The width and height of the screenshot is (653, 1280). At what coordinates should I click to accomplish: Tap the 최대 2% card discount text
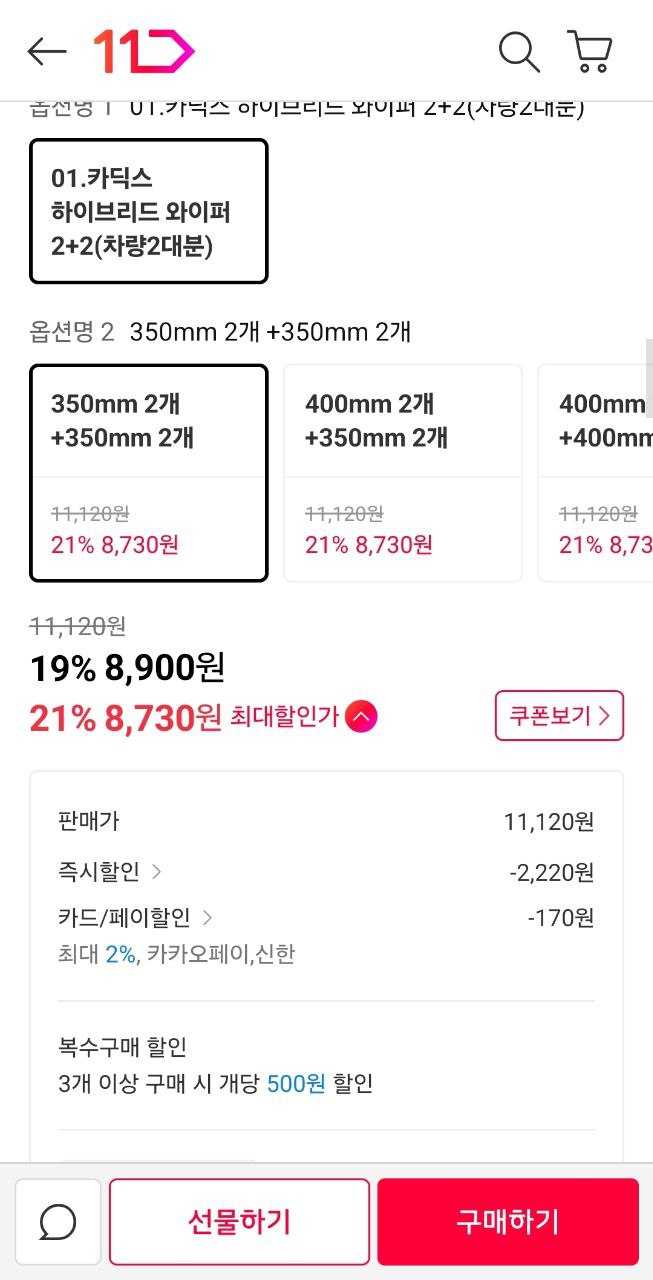(120, 954)
